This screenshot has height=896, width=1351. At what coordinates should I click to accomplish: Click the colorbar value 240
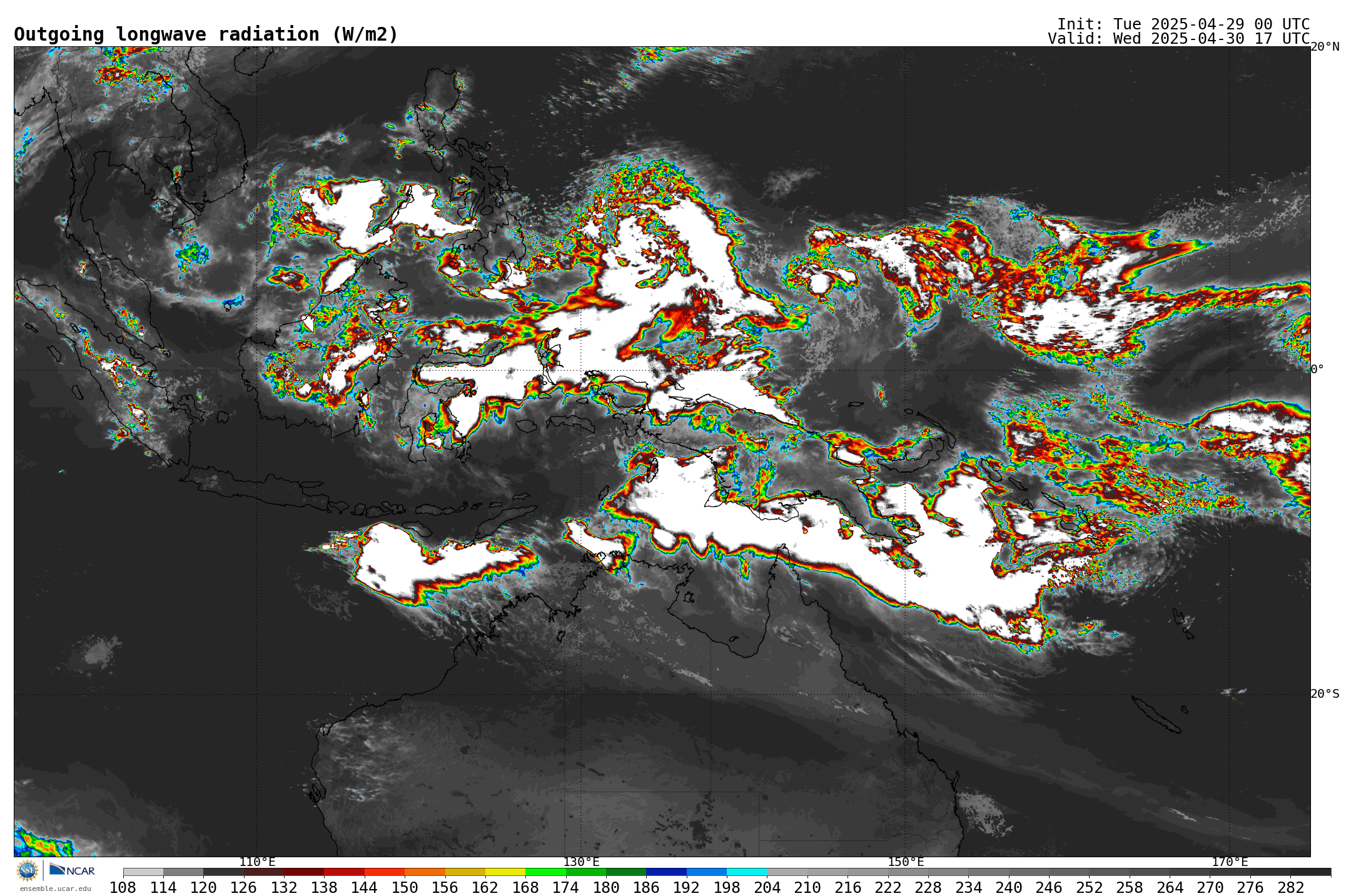1008,888
